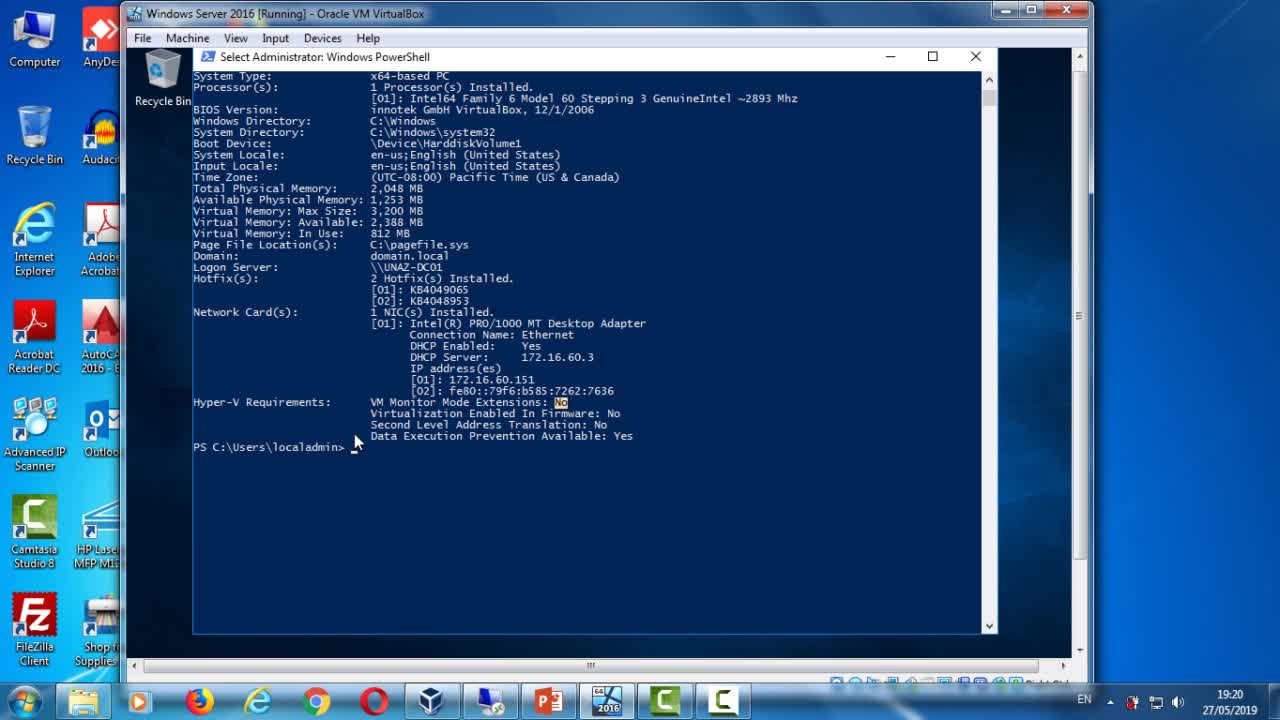Screen dimensions: 1280x720
Task: Open PowerPoint from the taskbar
Action: pos(549,702)
